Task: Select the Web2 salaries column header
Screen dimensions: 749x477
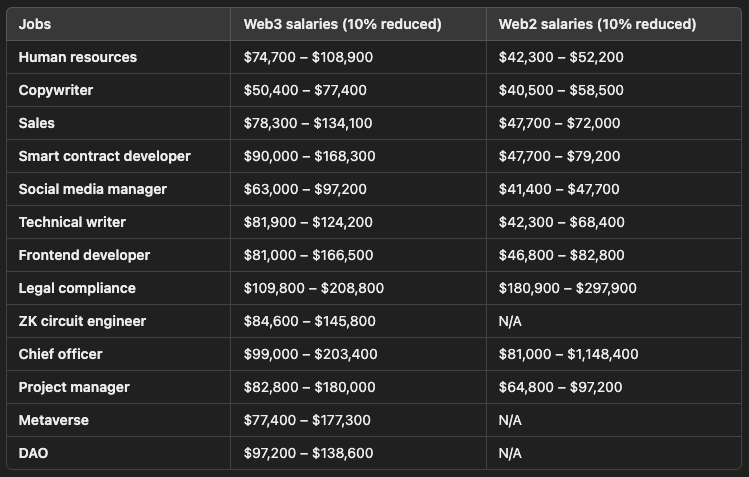Action: tap(597, 24)
